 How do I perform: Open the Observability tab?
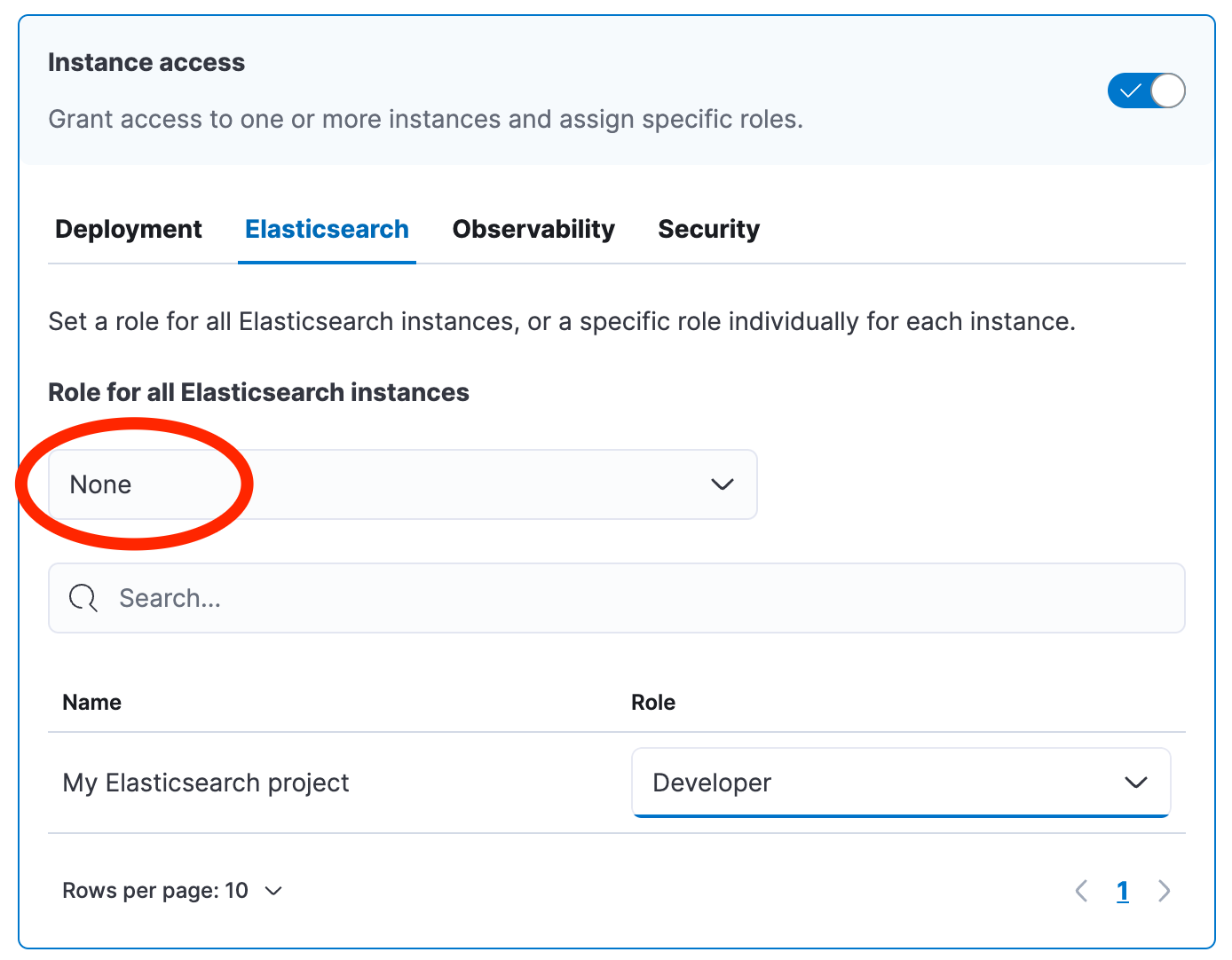click(x=533, y=229)
